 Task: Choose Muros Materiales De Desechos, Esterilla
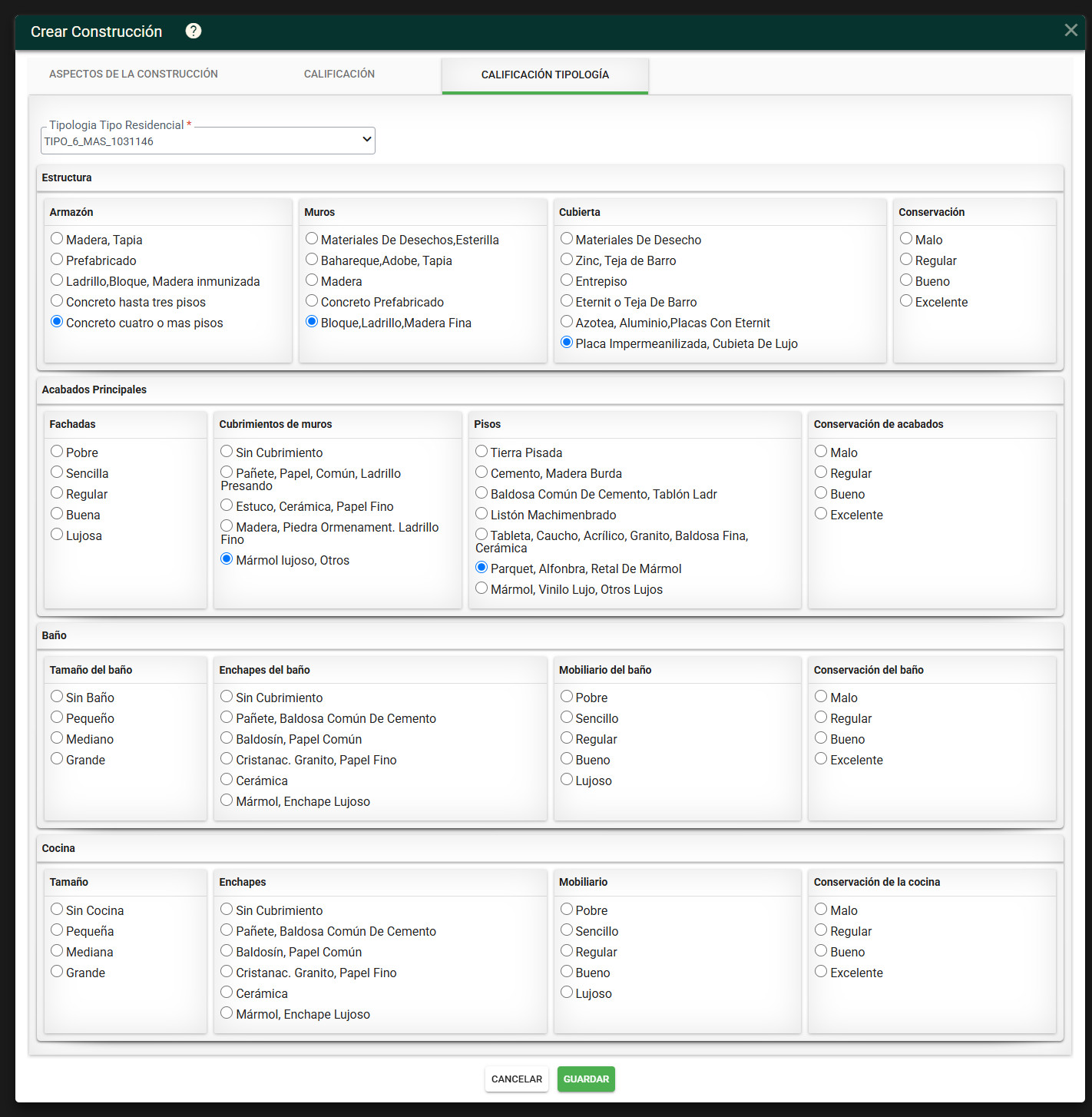[312, 239]
